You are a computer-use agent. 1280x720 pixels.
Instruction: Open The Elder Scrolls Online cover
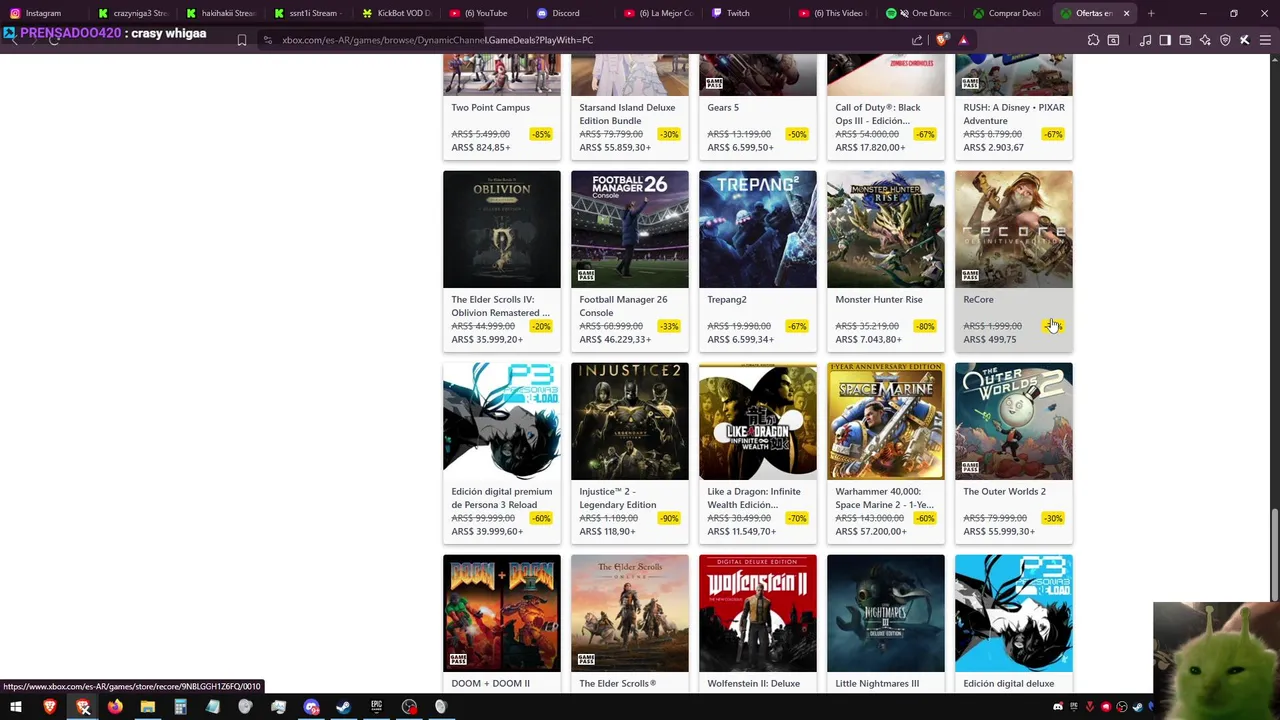click(630, 613)
